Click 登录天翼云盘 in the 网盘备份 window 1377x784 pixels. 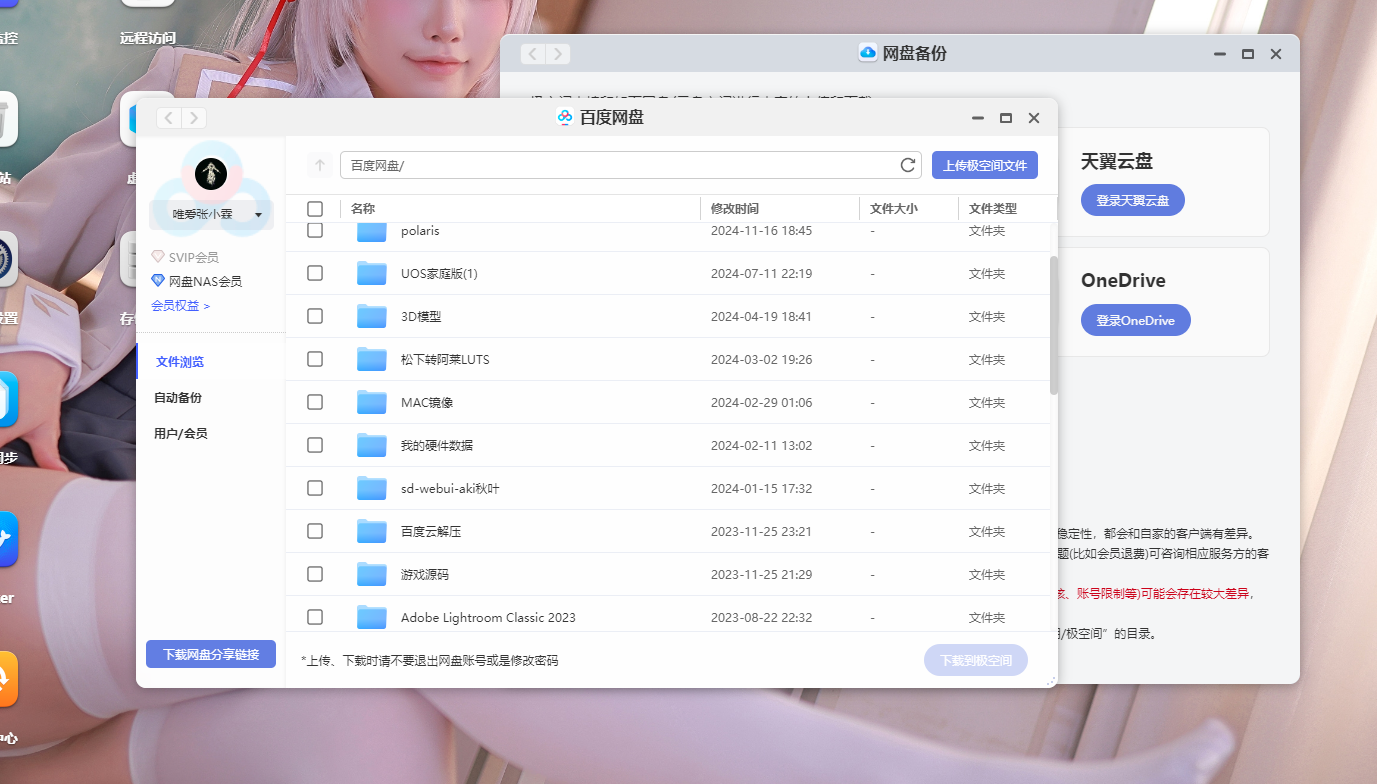[1133, 200]
